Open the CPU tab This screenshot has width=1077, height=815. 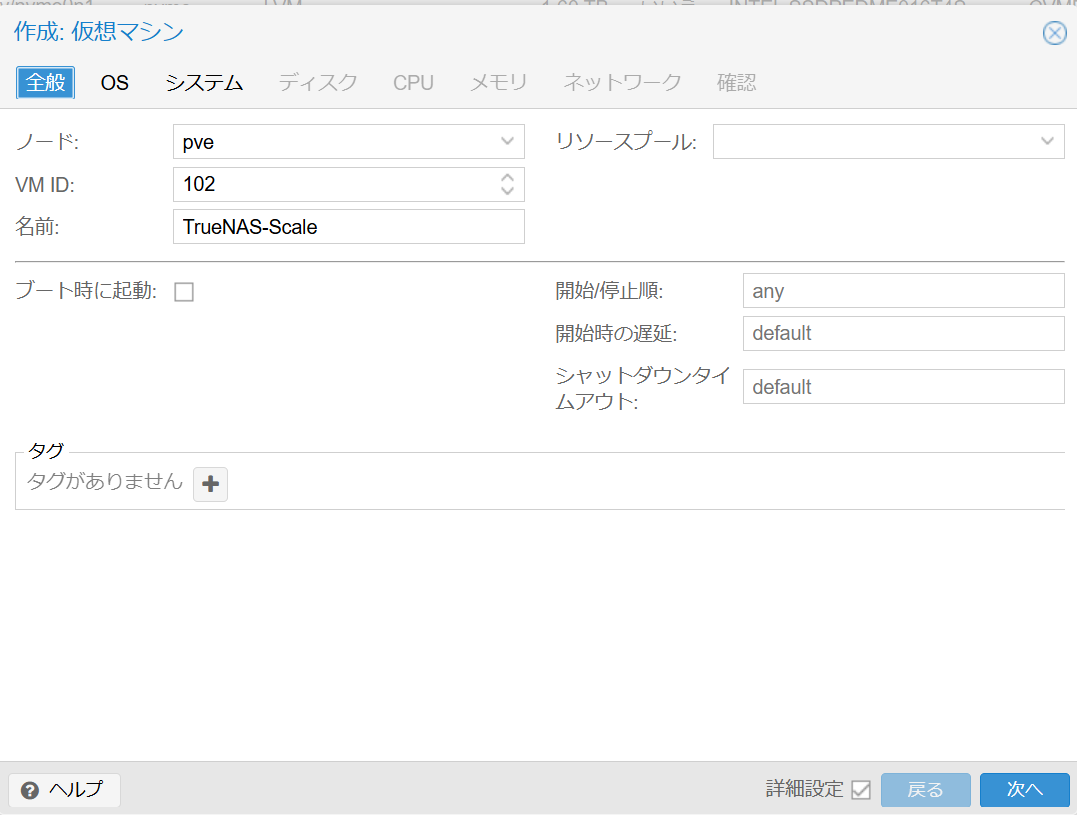click(x=413, y=82)
